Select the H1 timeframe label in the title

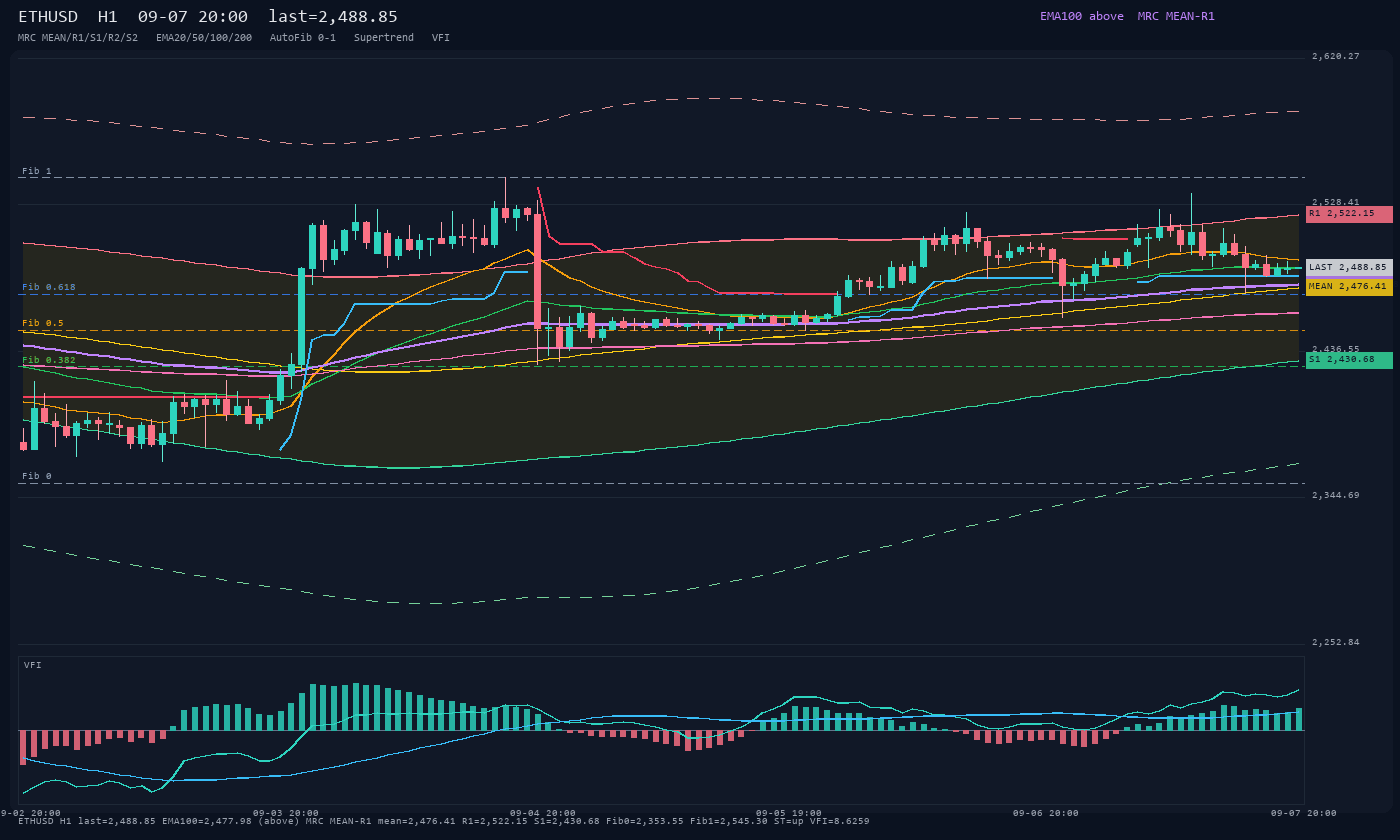coord(108,17)
